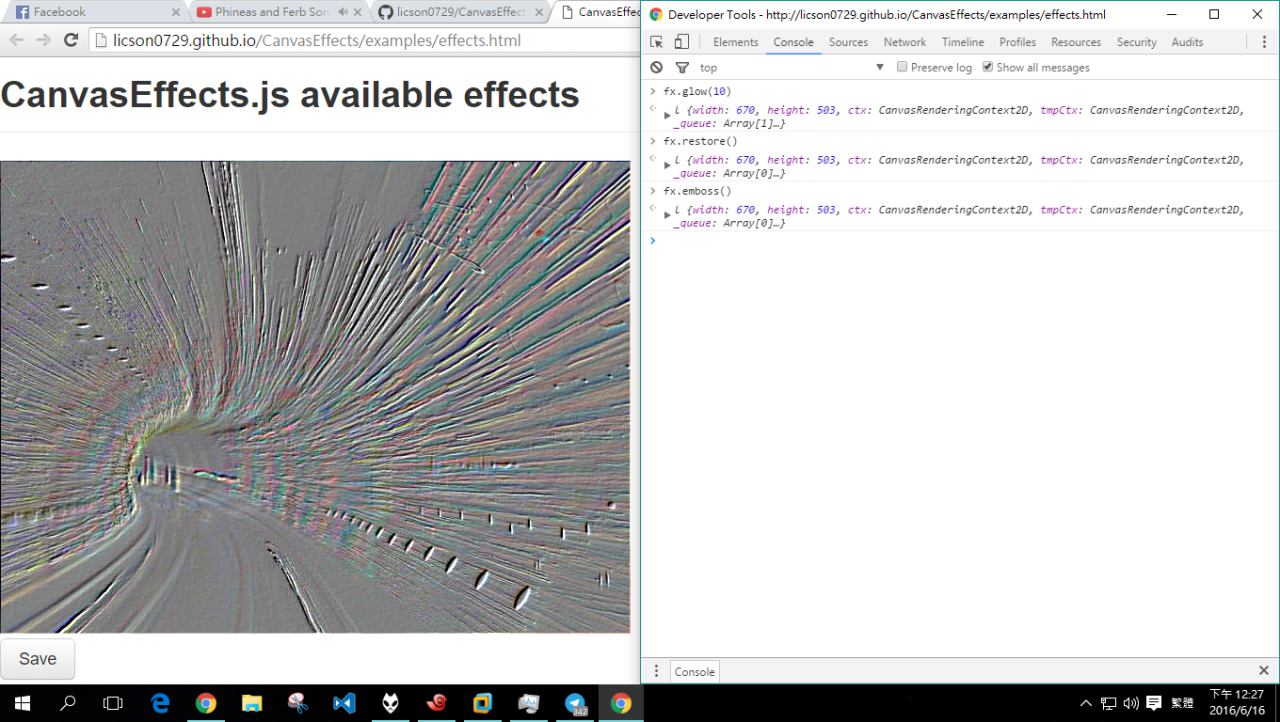Click the inspect element picker icon

pos(657,42)
